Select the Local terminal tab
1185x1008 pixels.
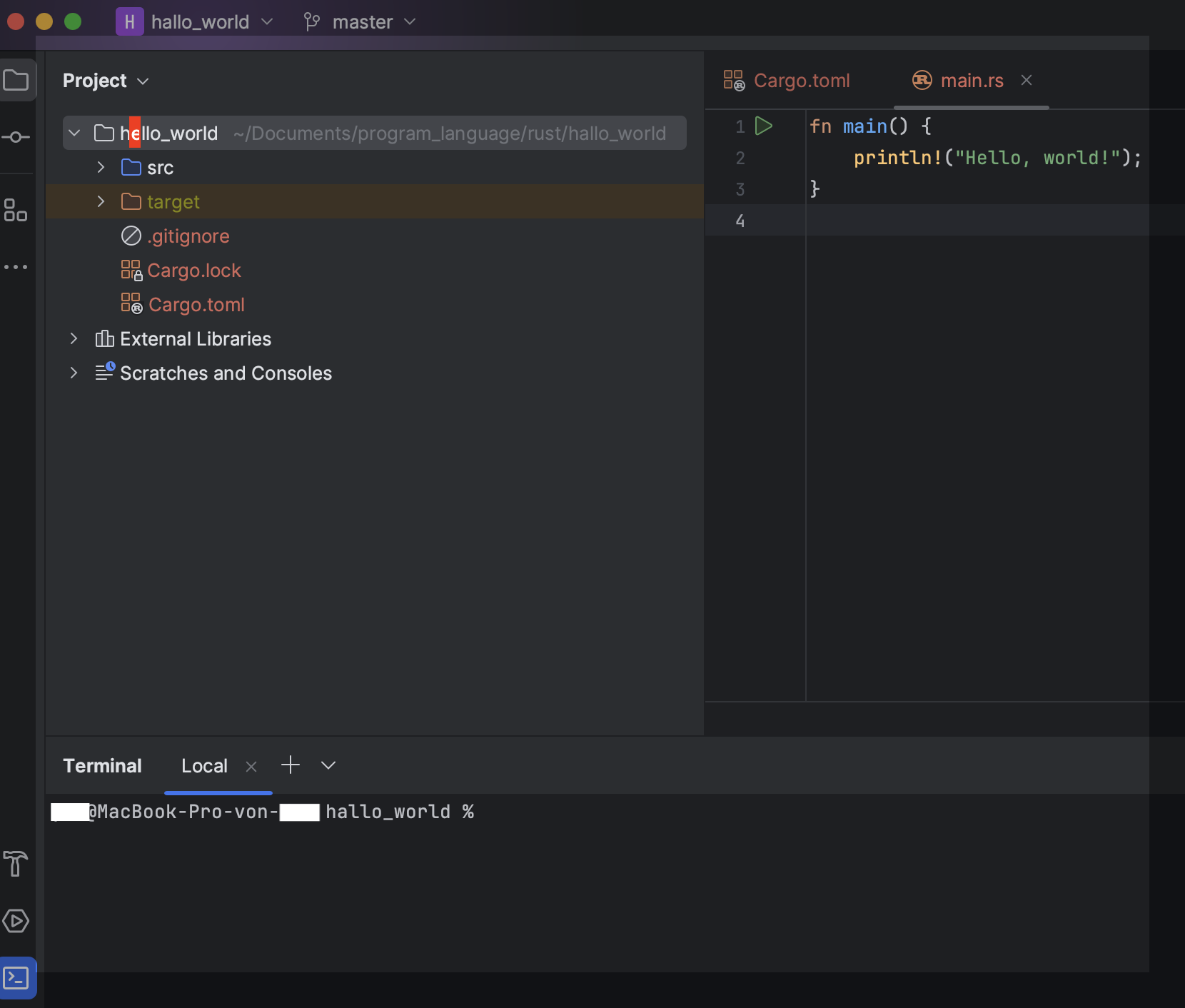[x=204, y=766]
